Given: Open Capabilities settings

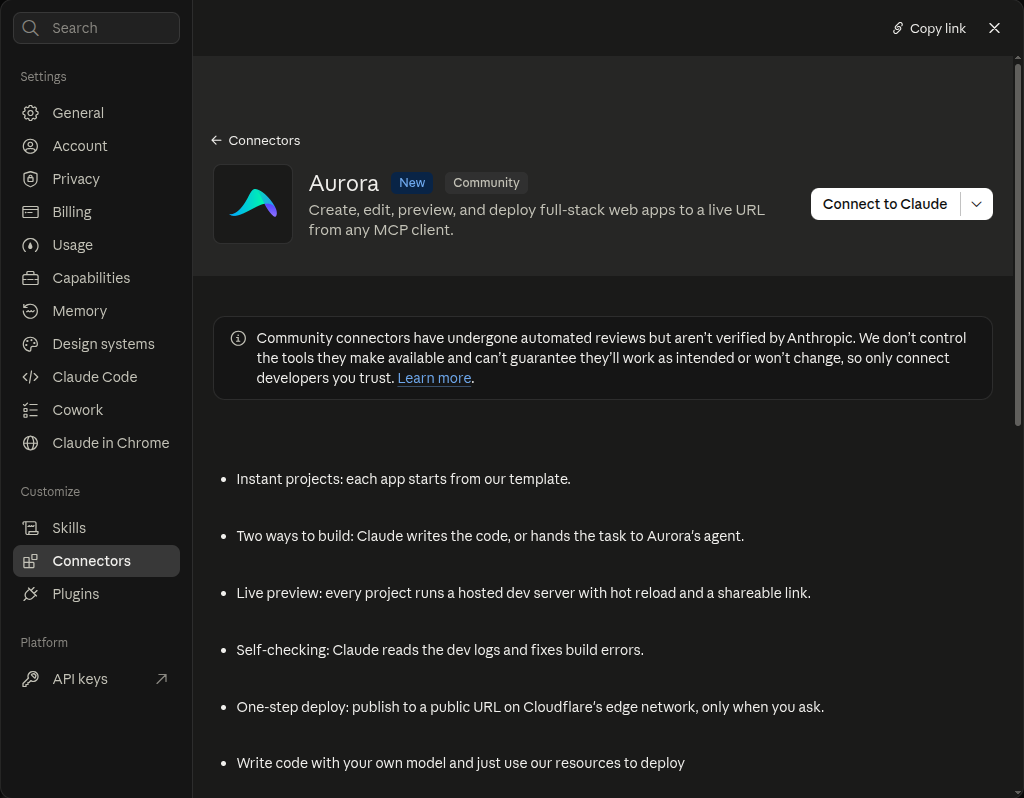Looking at the screenshot, I should [x=96, y=278].
